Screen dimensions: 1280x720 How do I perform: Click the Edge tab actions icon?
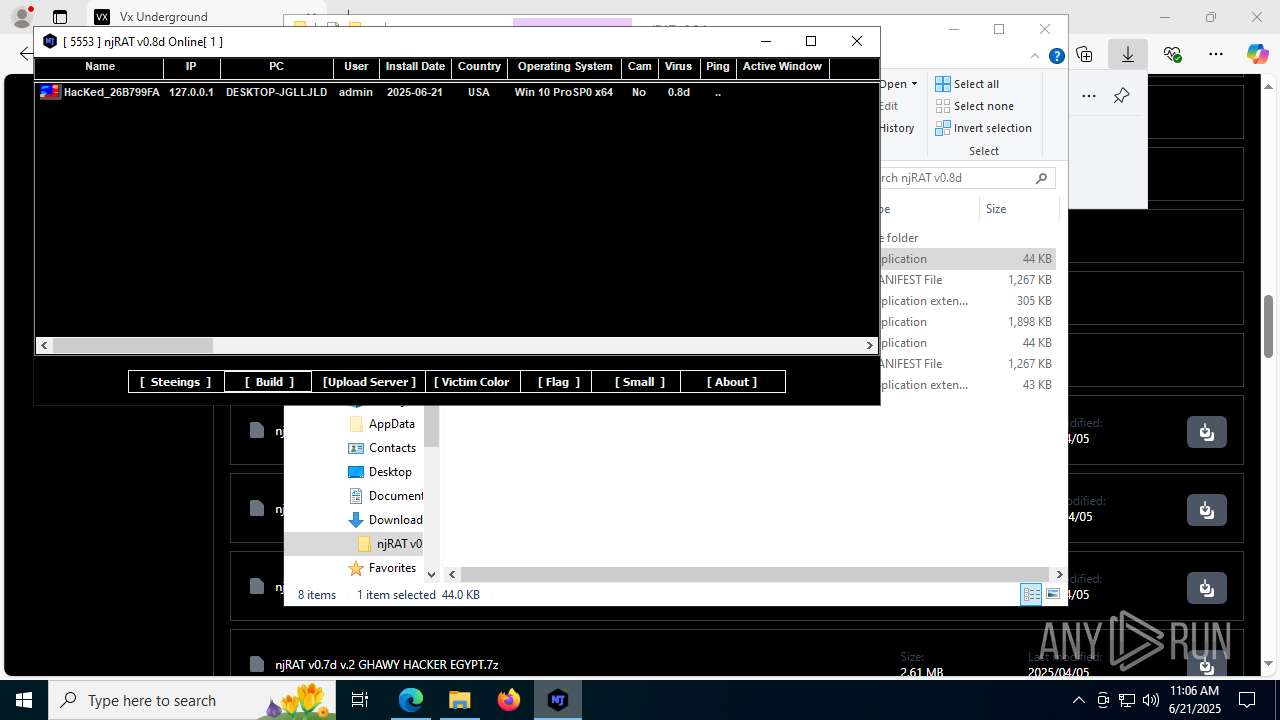[x=60, y=17]
